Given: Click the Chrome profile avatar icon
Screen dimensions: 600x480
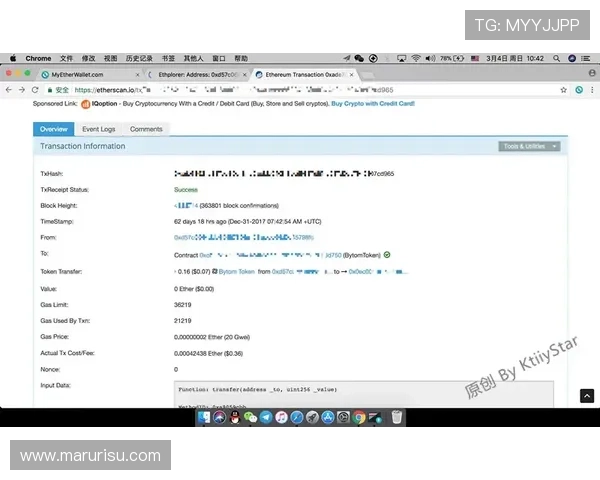Looking at the screenshot, I should click(x=592, y=73).
